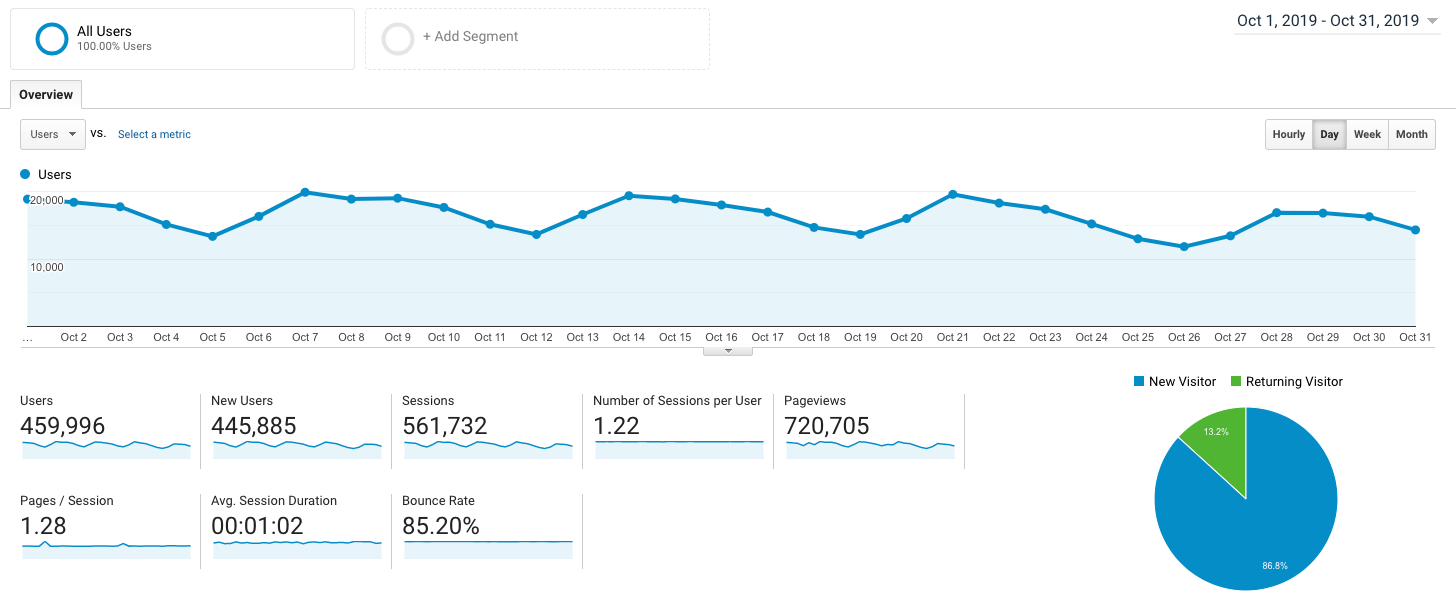The image size is (1456, 599).
Task: Click the Add Segment button
Action: pyautogui.click(x=470, y=36)
